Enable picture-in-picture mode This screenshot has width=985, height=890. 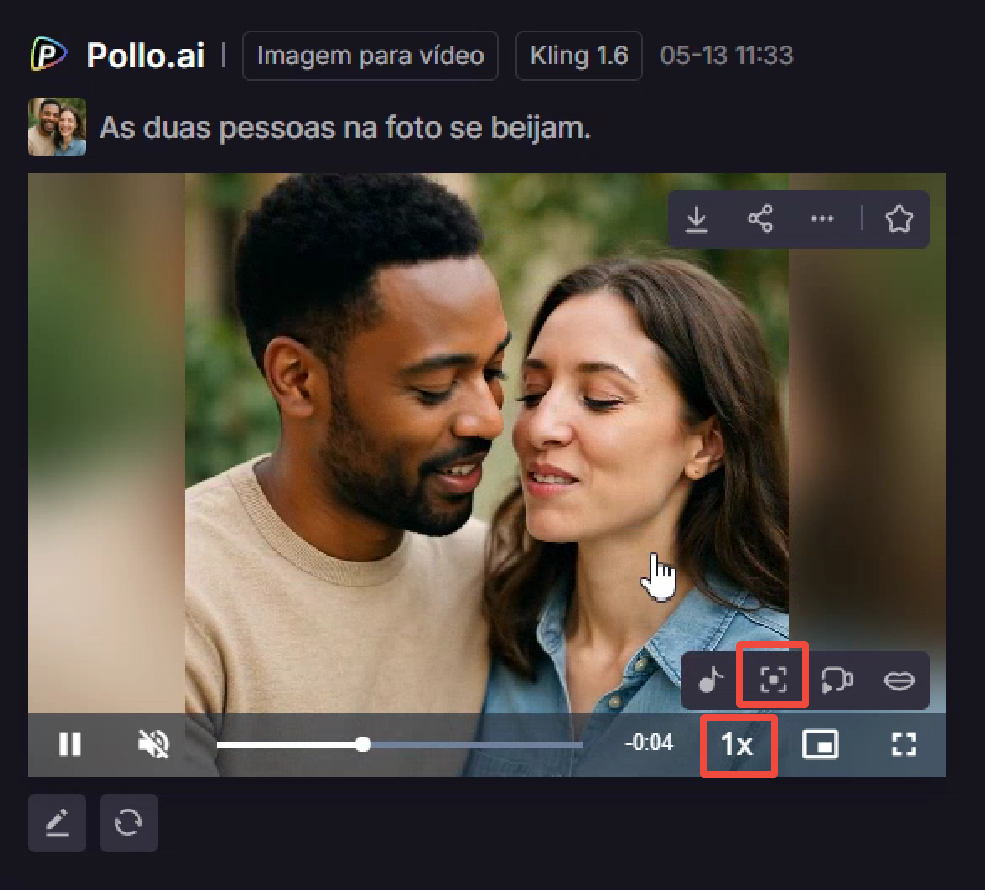click(x=820, y=744)
